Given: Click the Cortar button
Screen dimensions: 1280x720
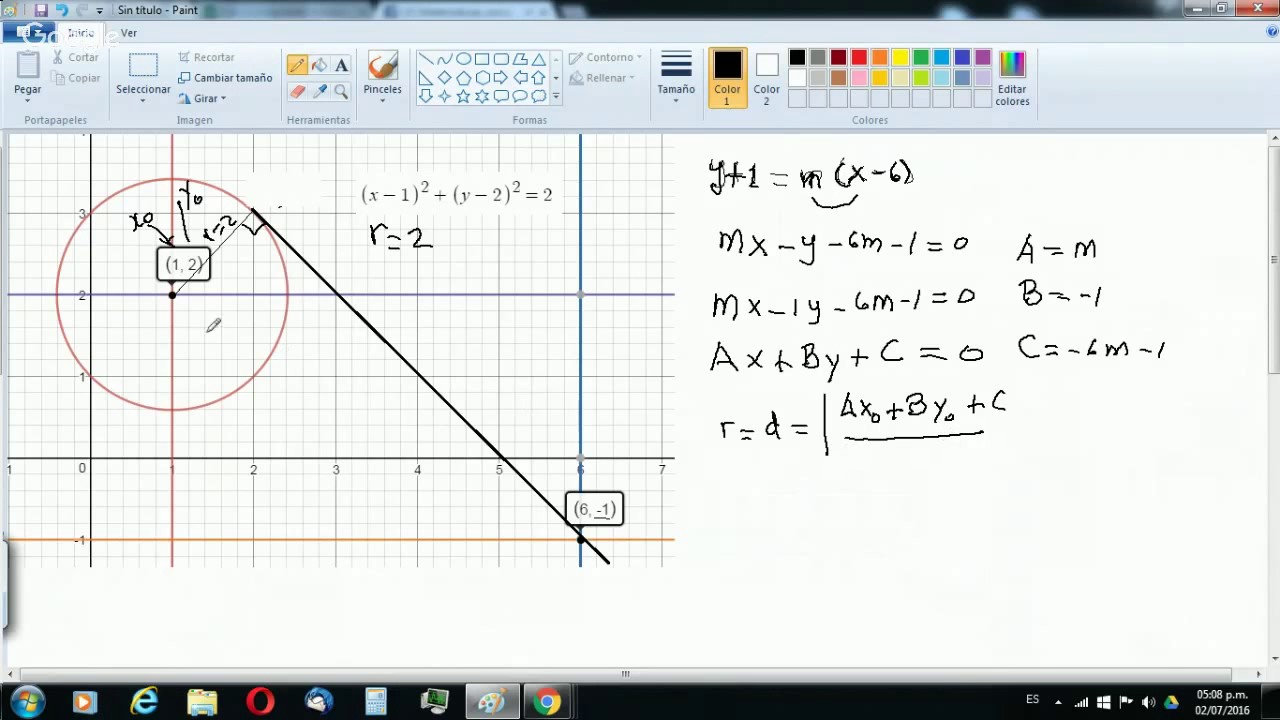Looking at the screenshot, I should coord(76,57).
